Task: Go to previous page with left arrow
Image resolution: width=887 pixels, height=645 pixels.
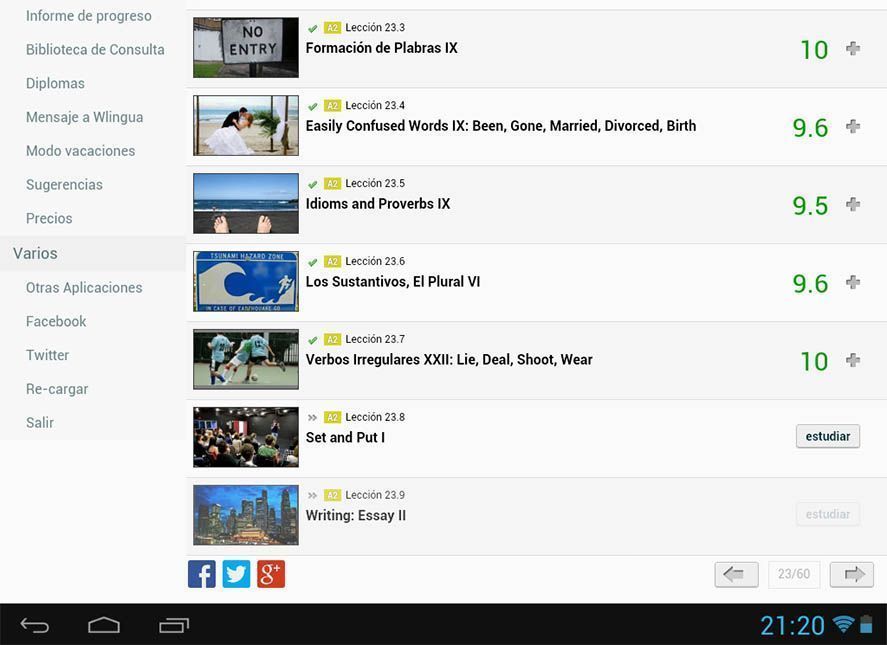Action: click(736, 575)
